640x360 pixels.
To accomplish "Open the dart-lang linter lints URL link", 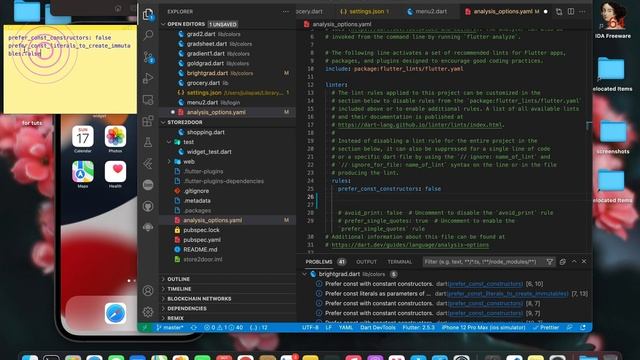I will pos(420,125).
